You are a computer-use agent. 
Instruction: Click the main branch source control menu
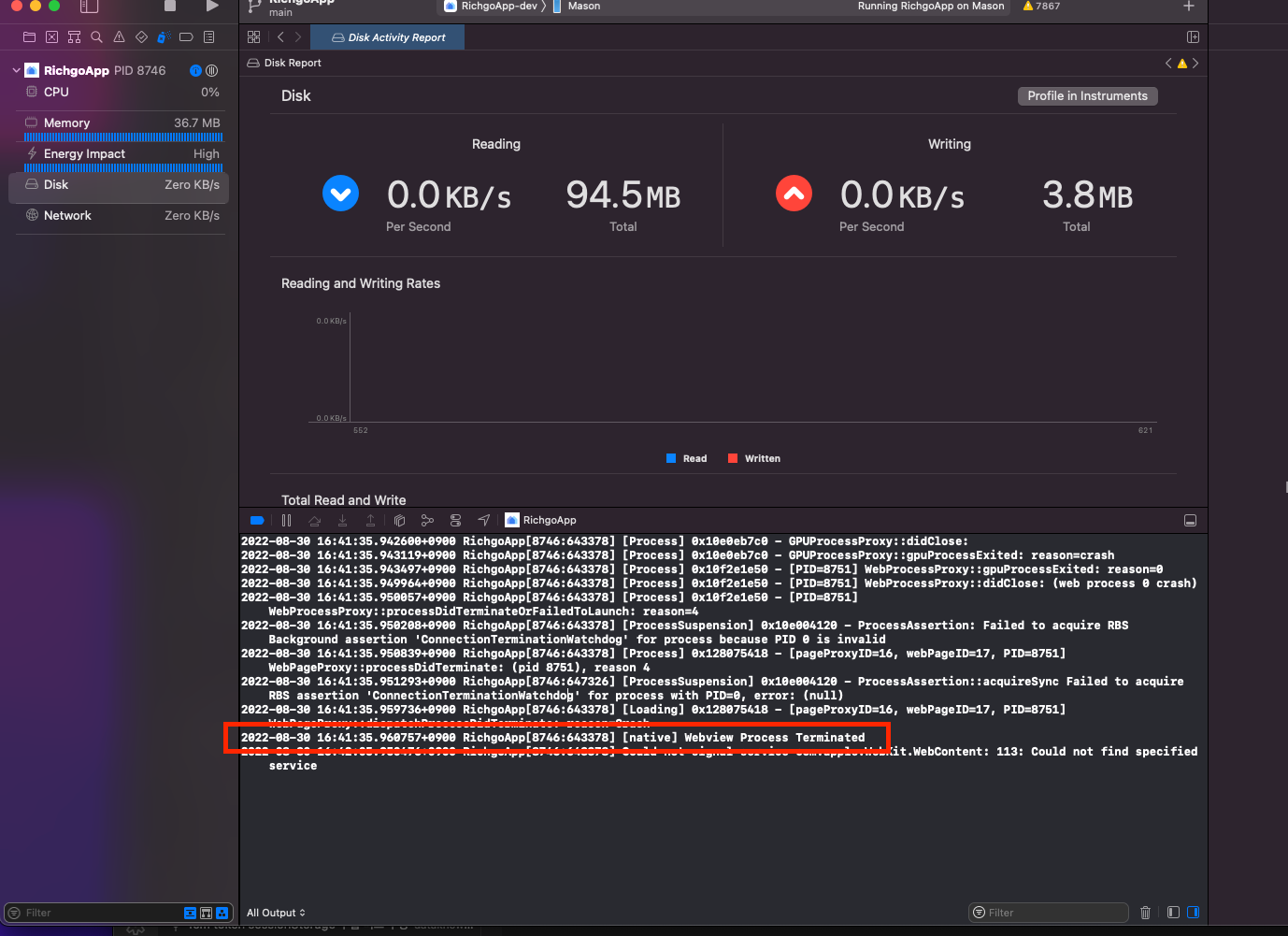pos(280,12)
